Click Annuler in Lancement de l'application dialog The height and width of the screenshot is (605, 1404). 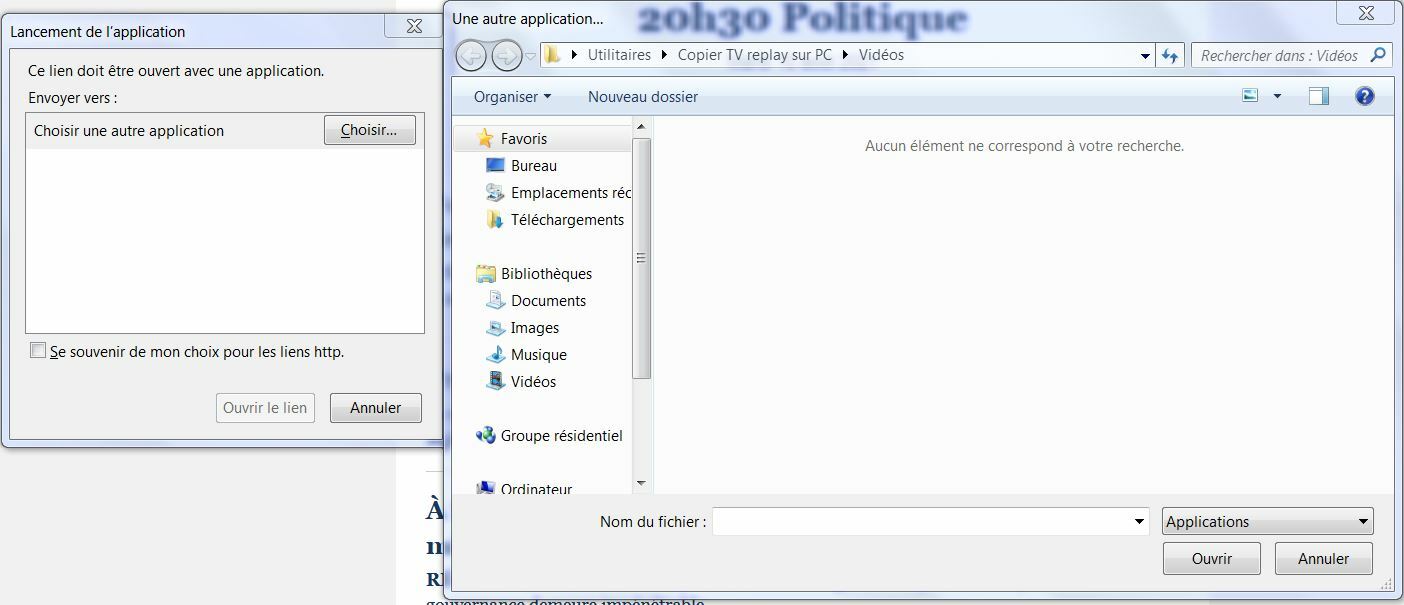376,407
